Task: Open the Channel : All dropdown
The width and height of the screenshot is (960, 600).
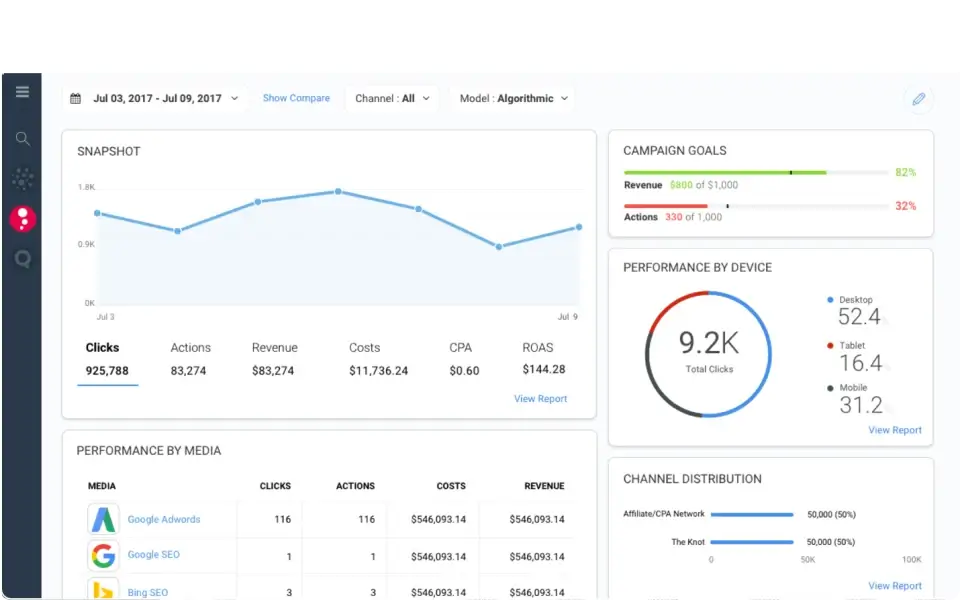Action: click(x=391, y=98)
